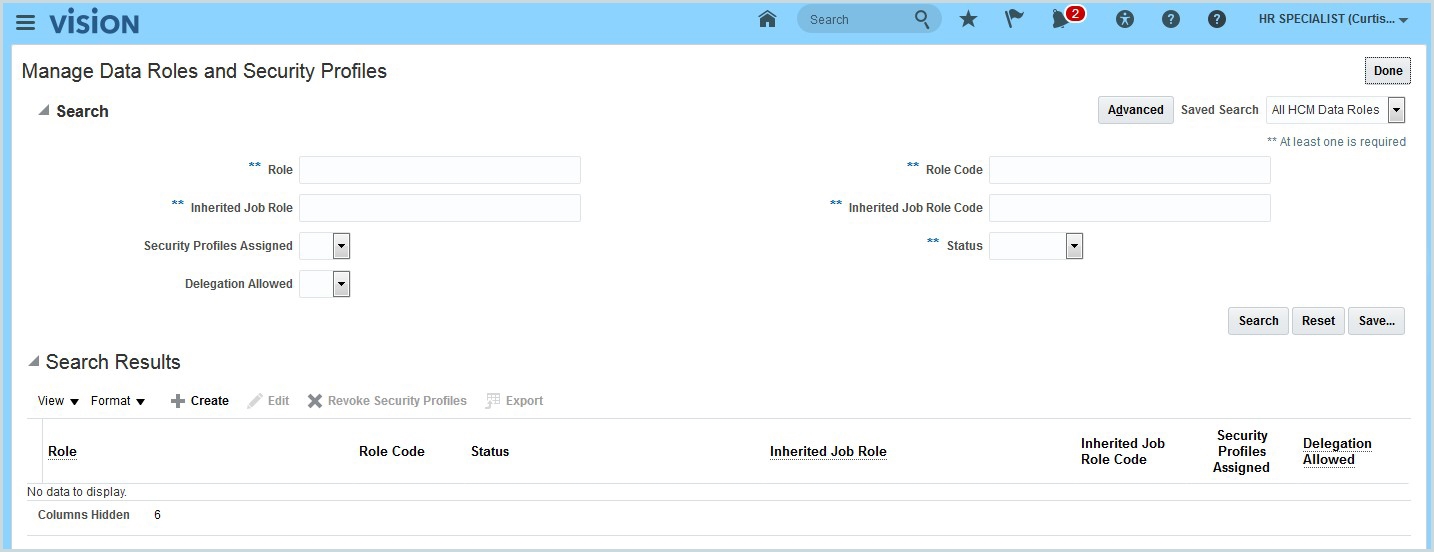Click the magnifying glass search icon
This screenshot has height=552, width=1434.
pos(922,19)
